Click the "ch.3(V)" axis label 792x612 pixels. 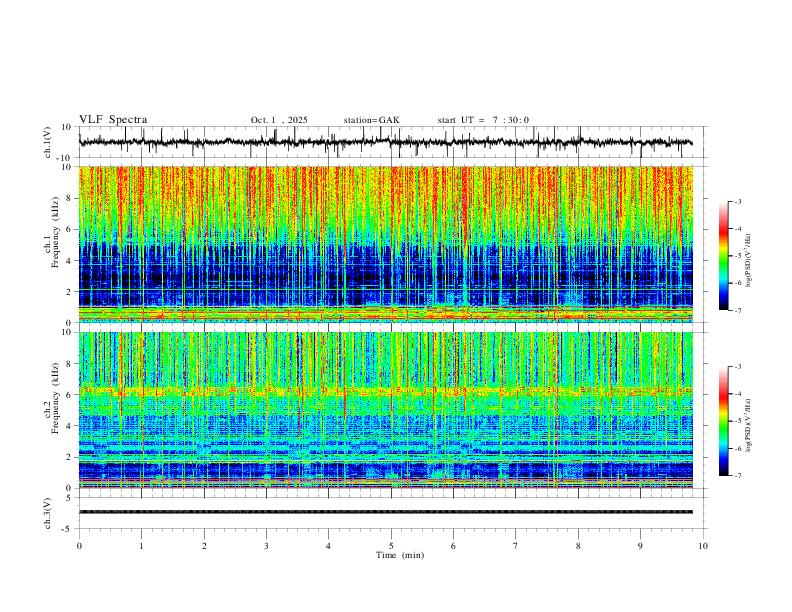coord(48,513)
